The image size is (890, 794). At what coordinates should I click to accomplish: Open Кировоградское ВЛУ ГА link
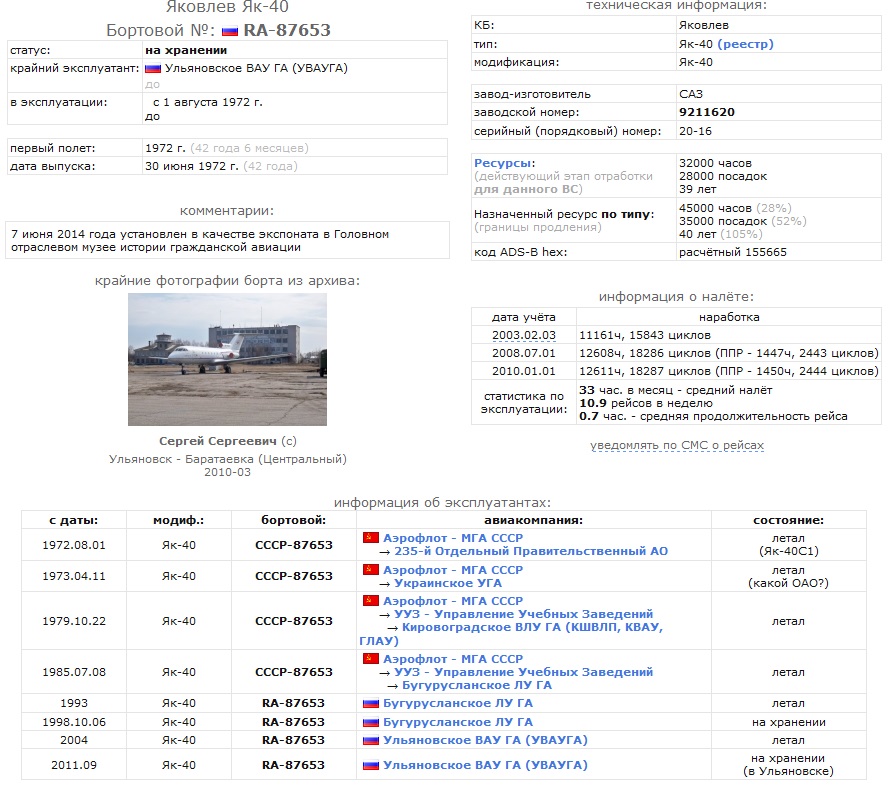532,627
